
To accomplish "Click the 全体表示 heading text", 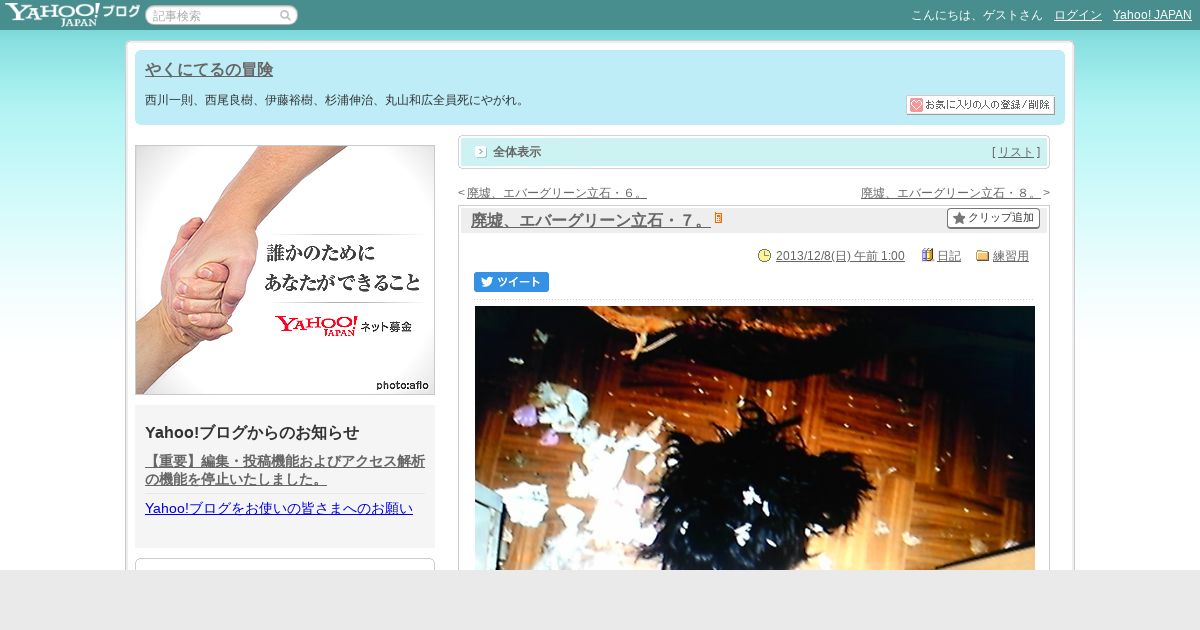I will [x=517, y=152].
